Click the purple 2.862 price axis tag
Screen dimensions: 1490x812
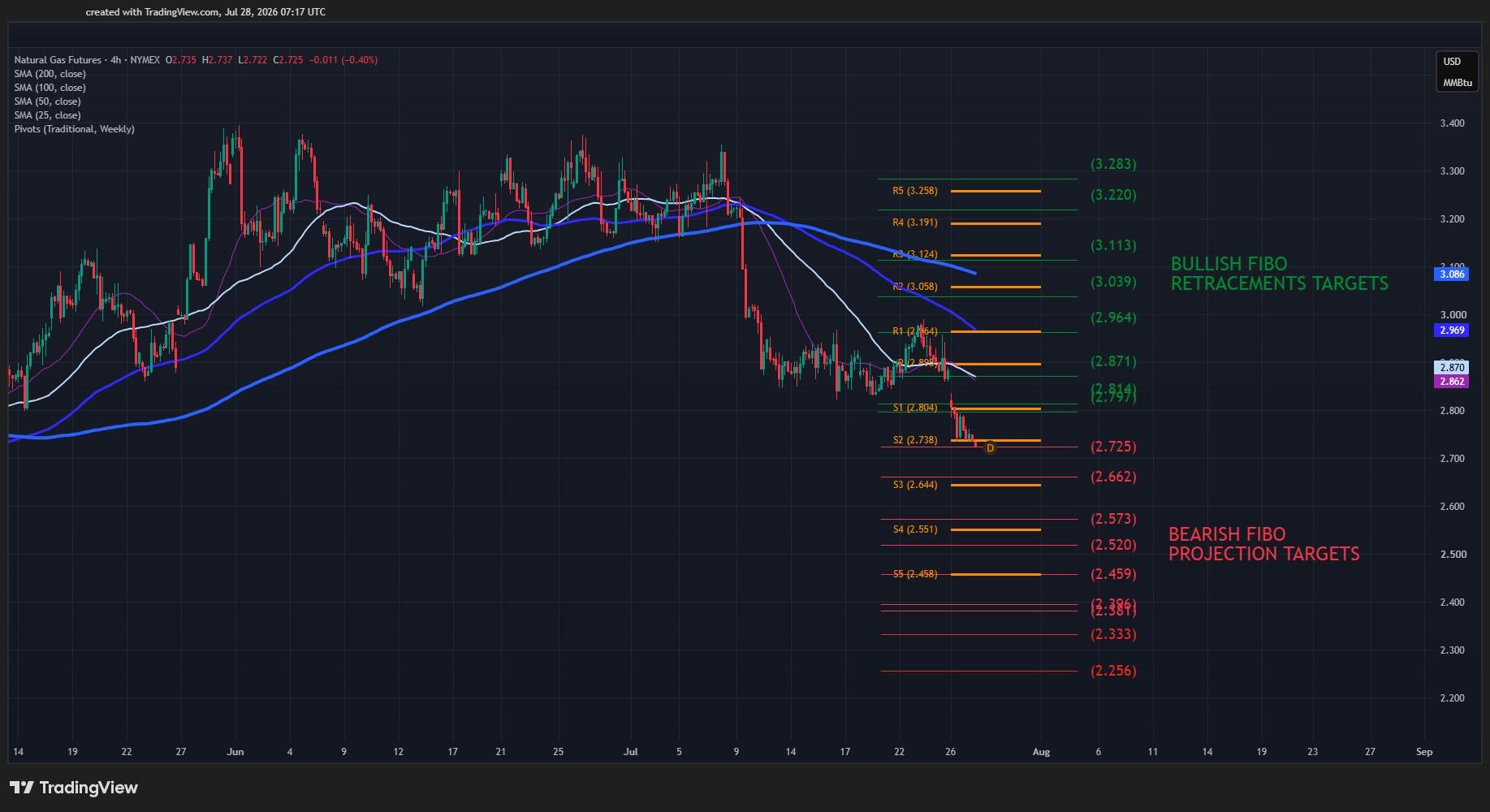tap(1452, 382)
